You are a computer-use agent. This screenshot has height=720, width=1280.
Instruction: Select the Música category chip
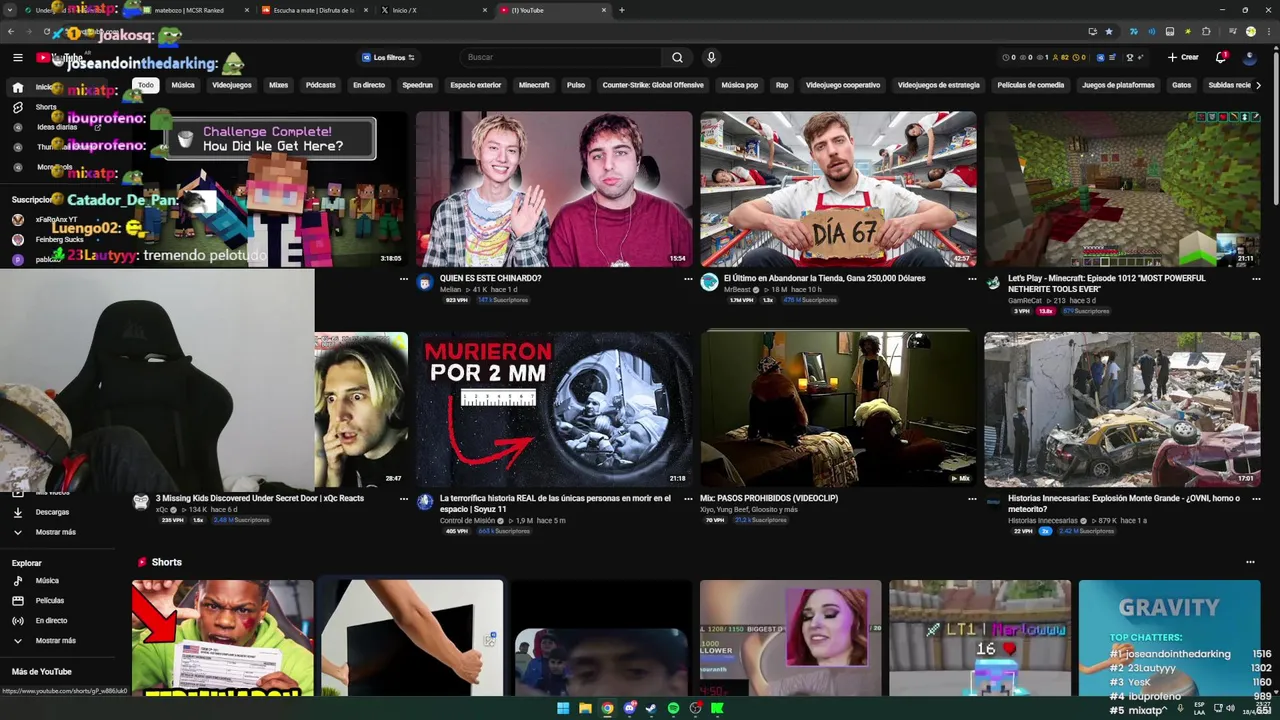(183, 85)
